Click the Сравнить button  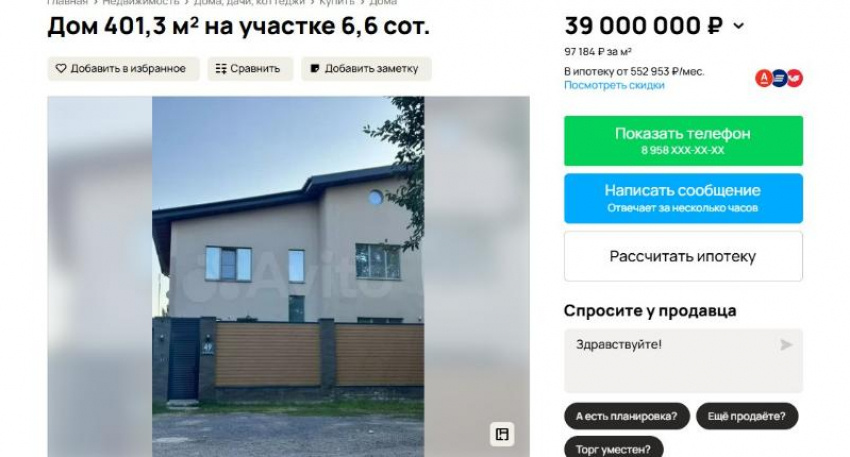coord(250,69)
